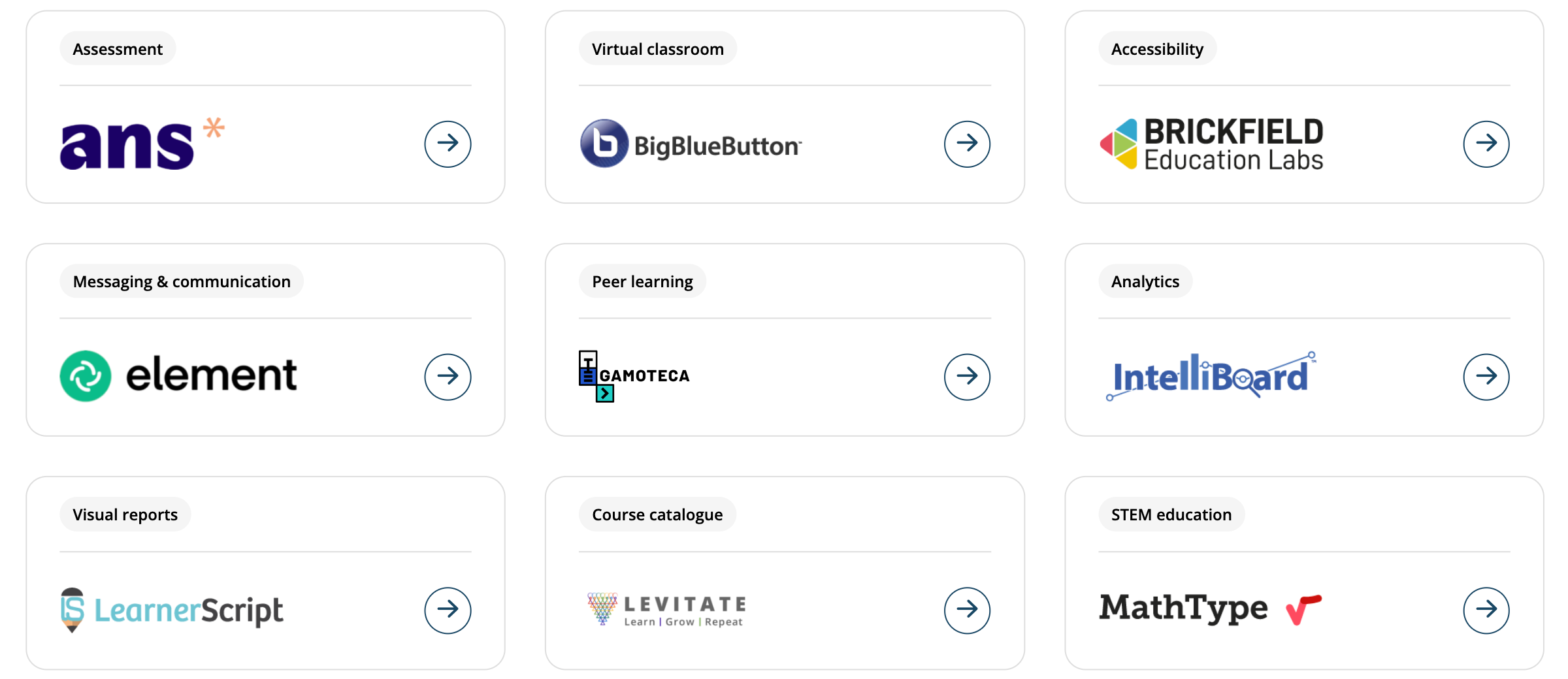The height and width of the screenshot is (679, 1568).
Task: Open the LearnerScript integration arrow
Action: [x=448, y=609]
